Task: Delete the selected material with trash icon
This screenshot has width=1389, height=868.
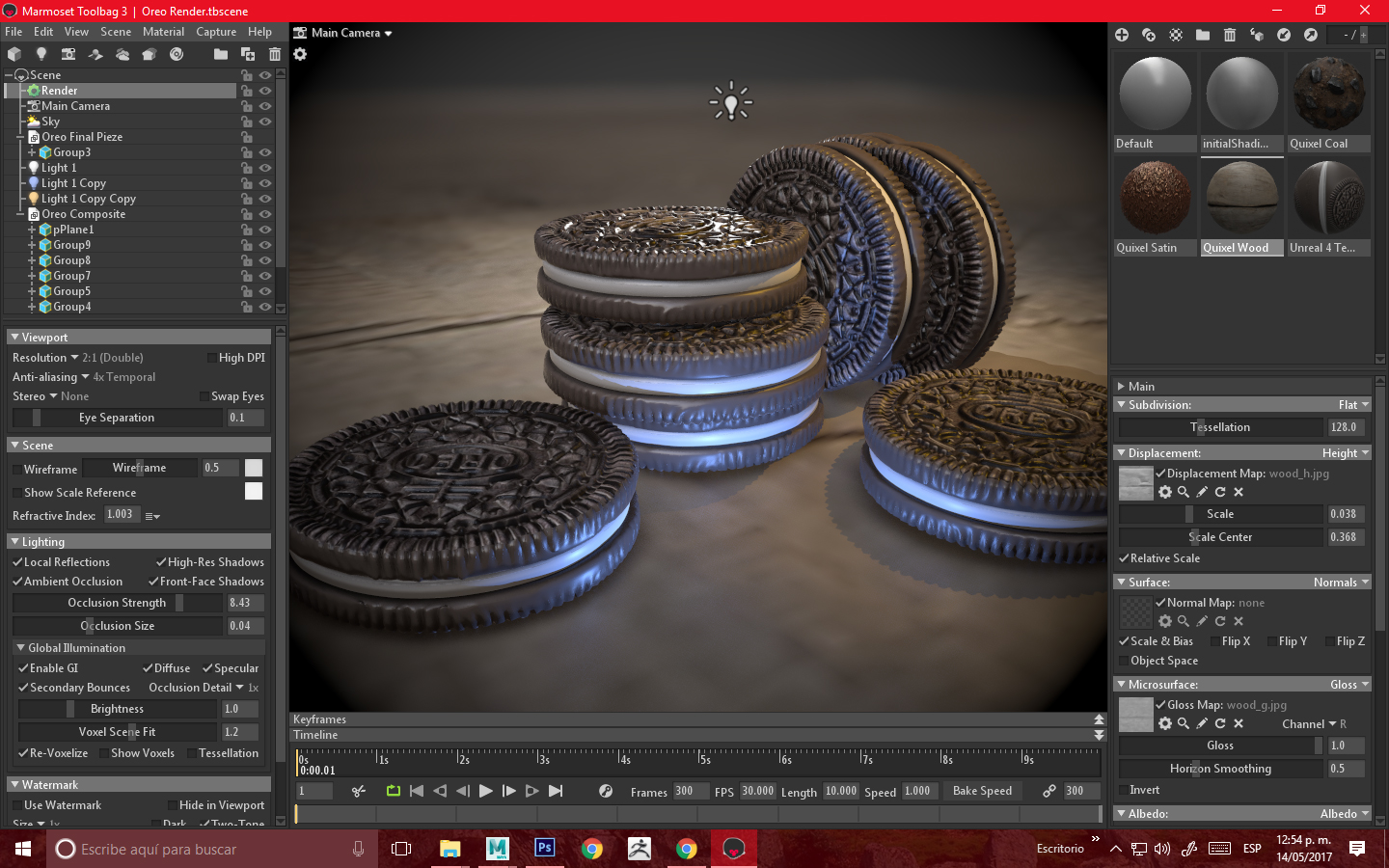Action: [x=1230, y=35]
